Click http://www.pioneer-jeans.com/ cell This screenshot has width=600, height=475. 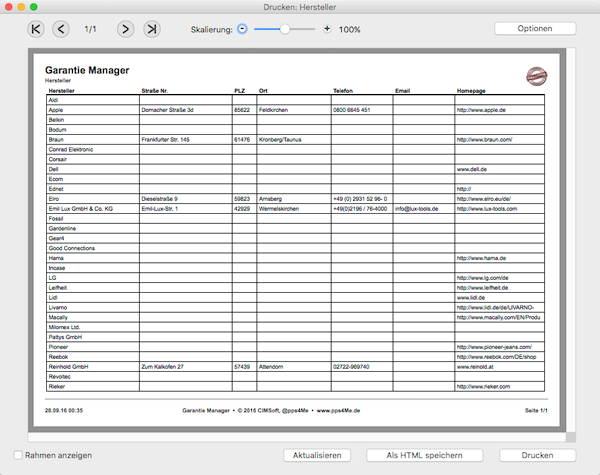(x=499, y=347)
